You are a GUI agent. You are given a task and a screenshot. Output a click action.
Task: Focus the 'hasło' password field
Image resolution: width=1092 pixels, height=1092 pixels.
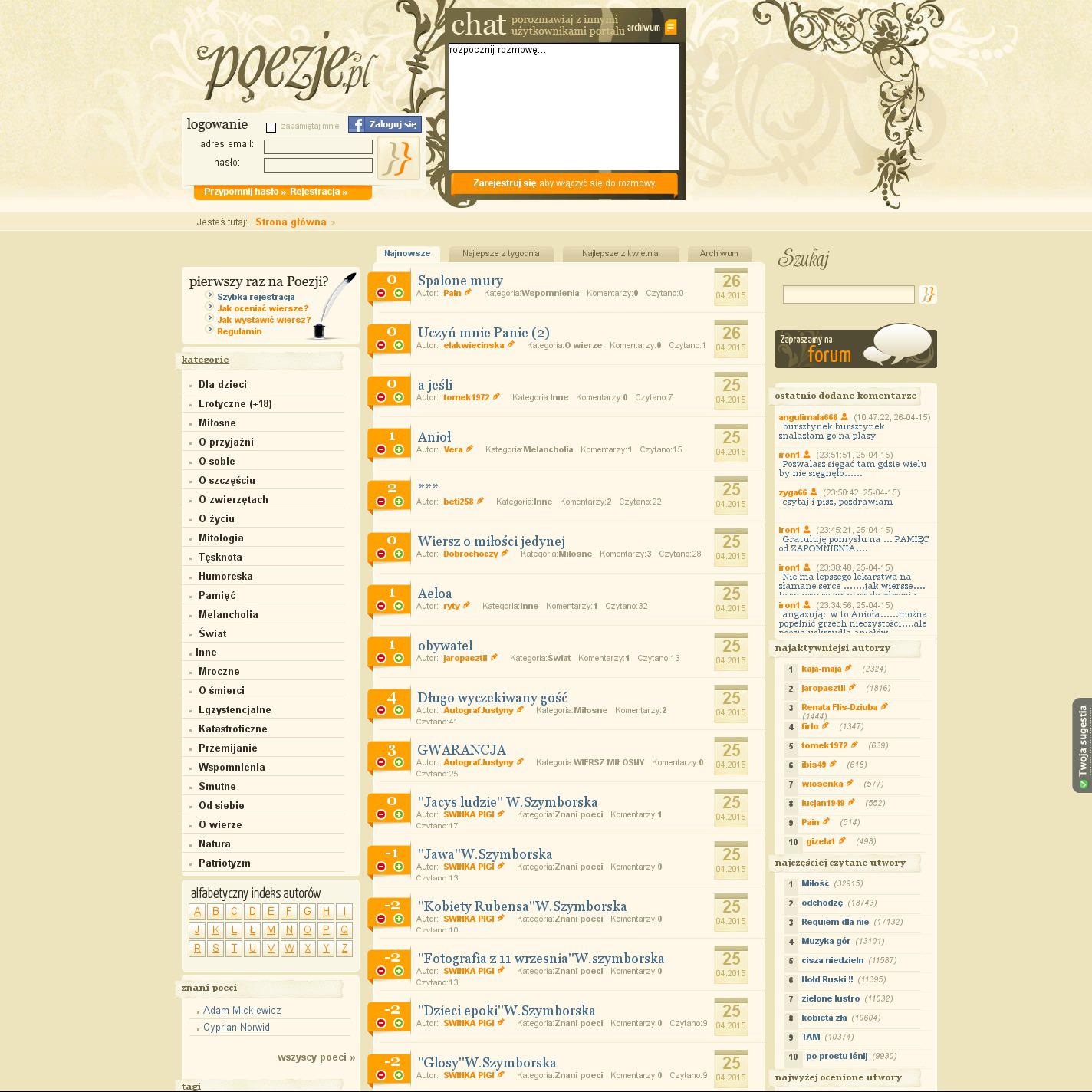click(x=318, y=165)
